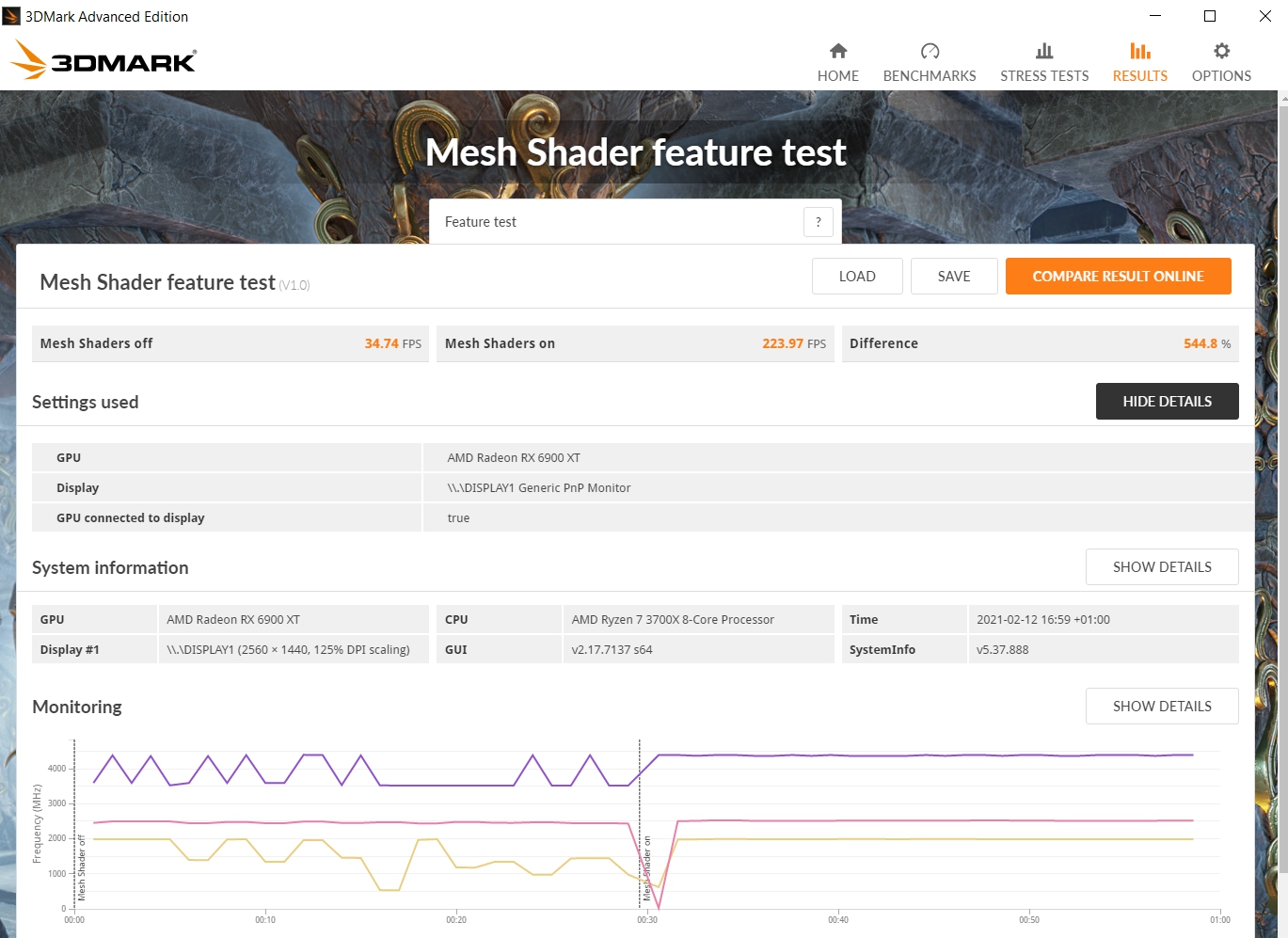
Task: Click the GUI version v2.17.7137 s64
Action: (x=612, y=649)
